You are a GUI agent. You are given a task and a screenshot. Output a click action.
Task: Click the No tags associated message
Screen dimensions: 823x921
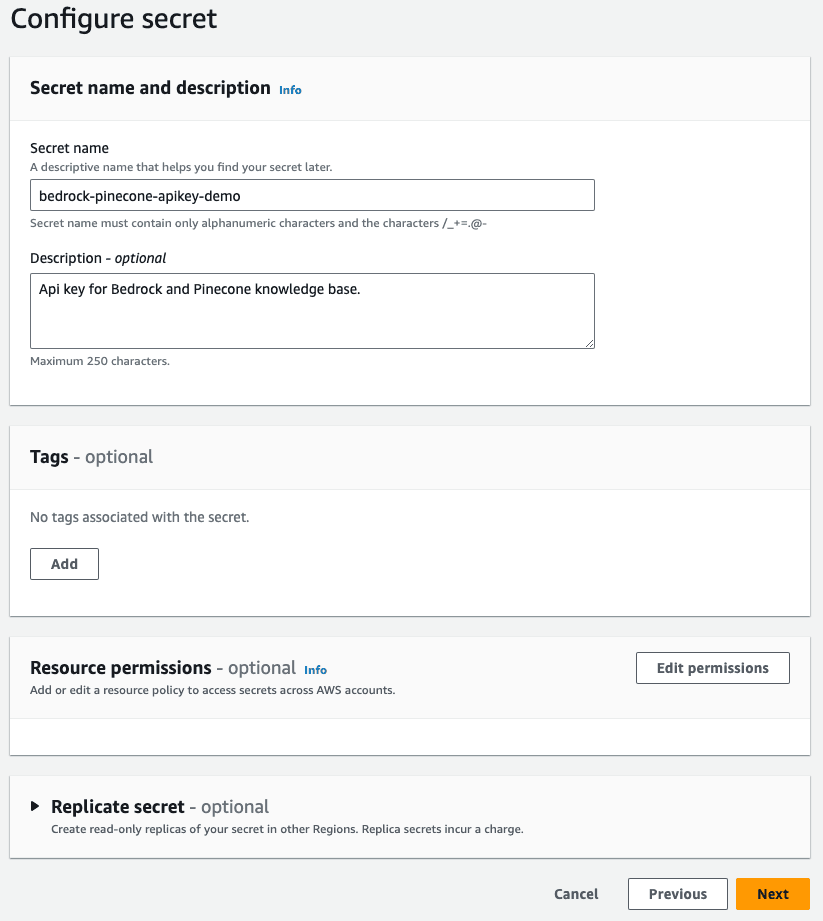tap(139, 518)
